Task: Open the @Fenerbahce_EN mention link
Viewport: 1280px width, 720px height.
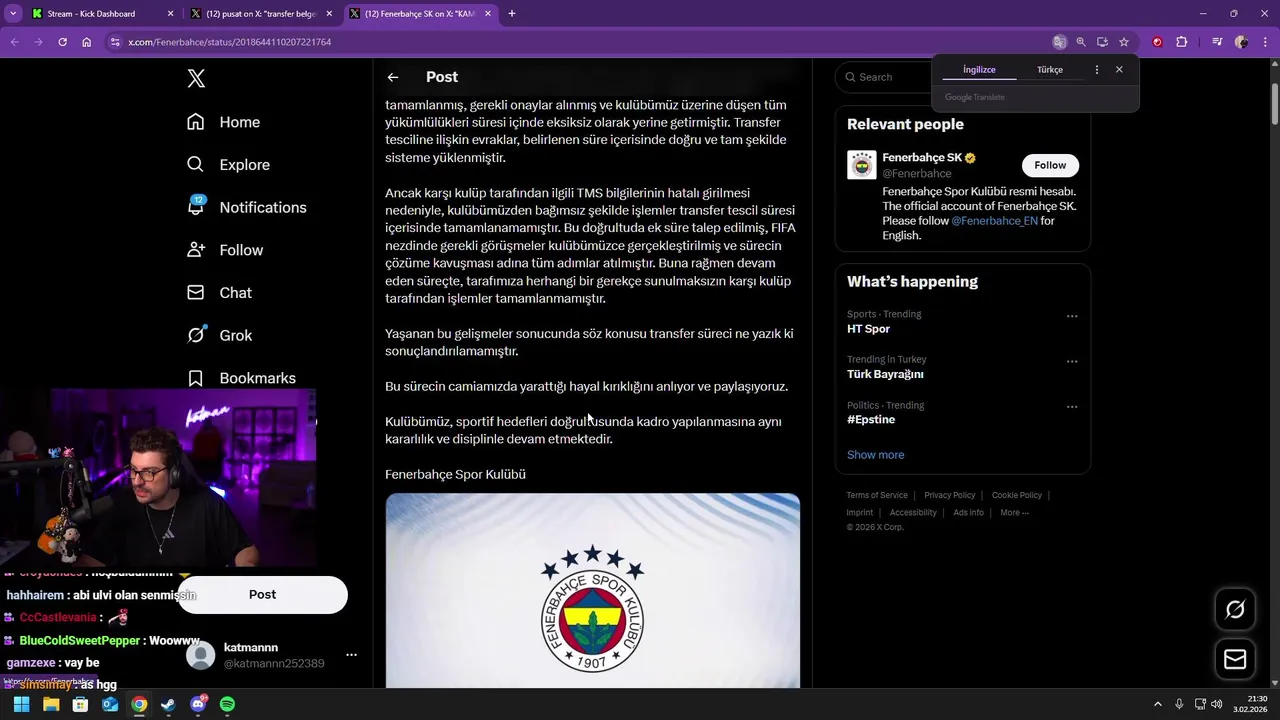Action: coord(994,221)
